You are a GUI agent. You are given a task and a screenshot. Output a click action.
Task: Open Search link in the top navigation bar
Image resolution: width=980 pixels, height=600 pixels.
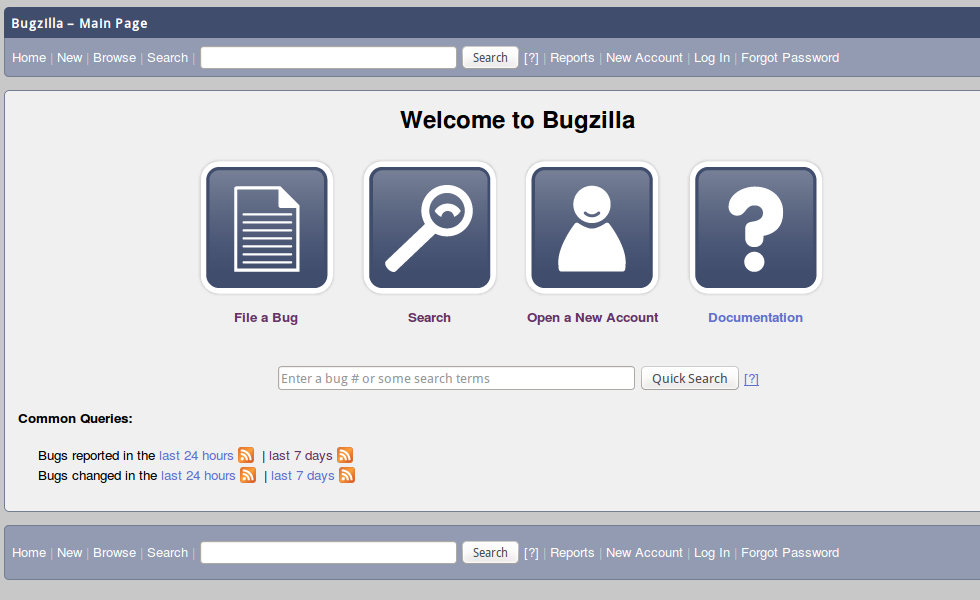(x=168, y=58)
